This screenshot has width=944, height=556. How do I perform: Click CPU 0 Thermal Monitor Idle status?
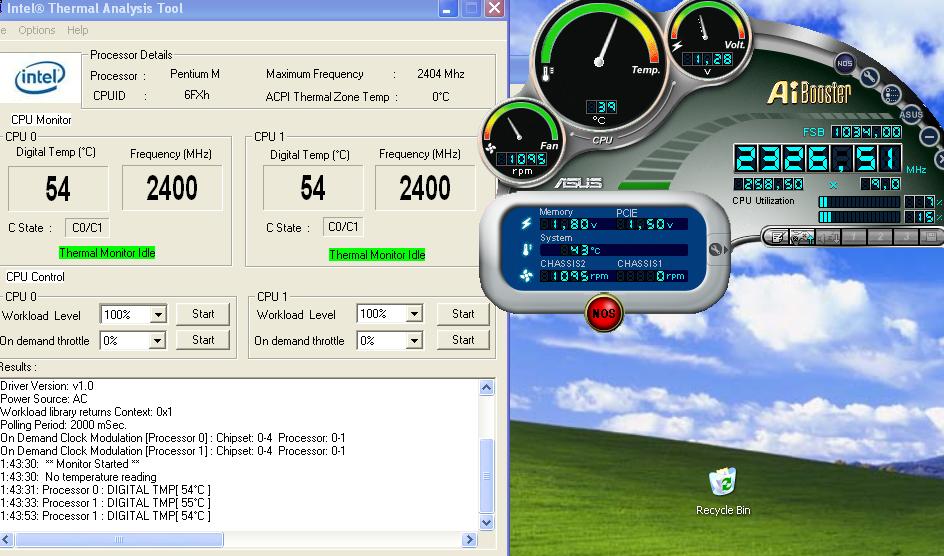pyautogui.click(x=107, y=253)
